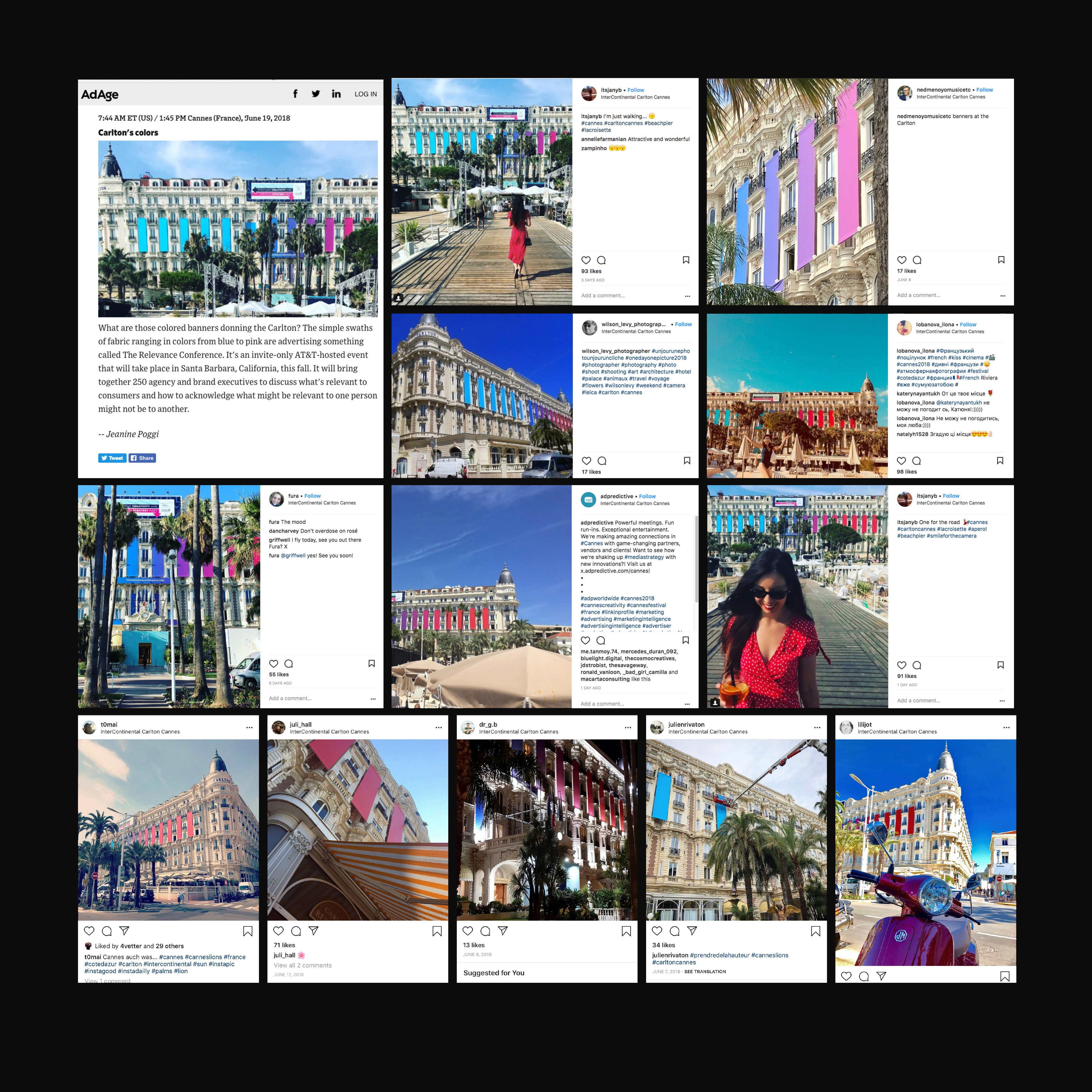This screenshot has height=1092, width=1092.
Task: Open more options beside fura's comment field
Action: [373, 699]
